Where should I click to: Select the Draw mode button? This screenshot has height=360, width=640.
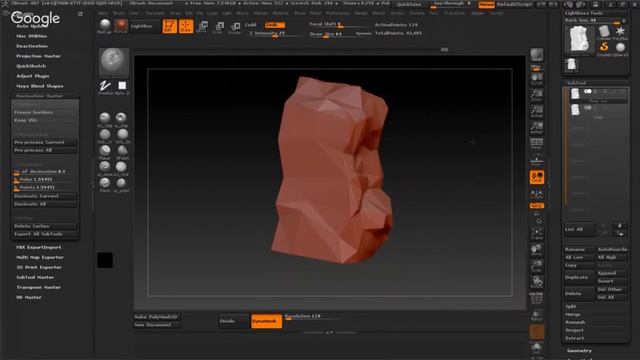[186, 26]
